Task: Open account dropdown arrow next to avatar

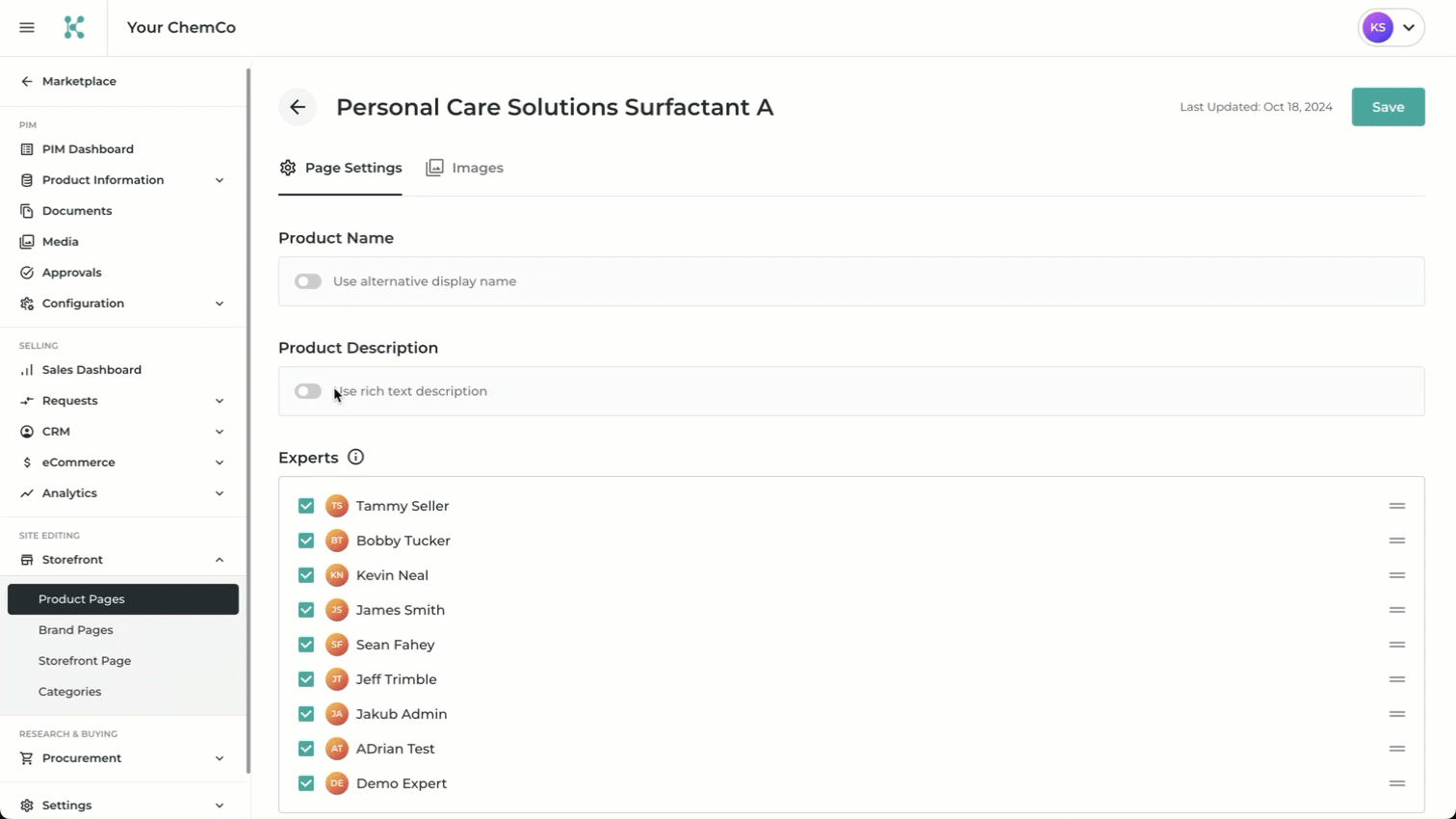Action: (x=1409, y=28)
